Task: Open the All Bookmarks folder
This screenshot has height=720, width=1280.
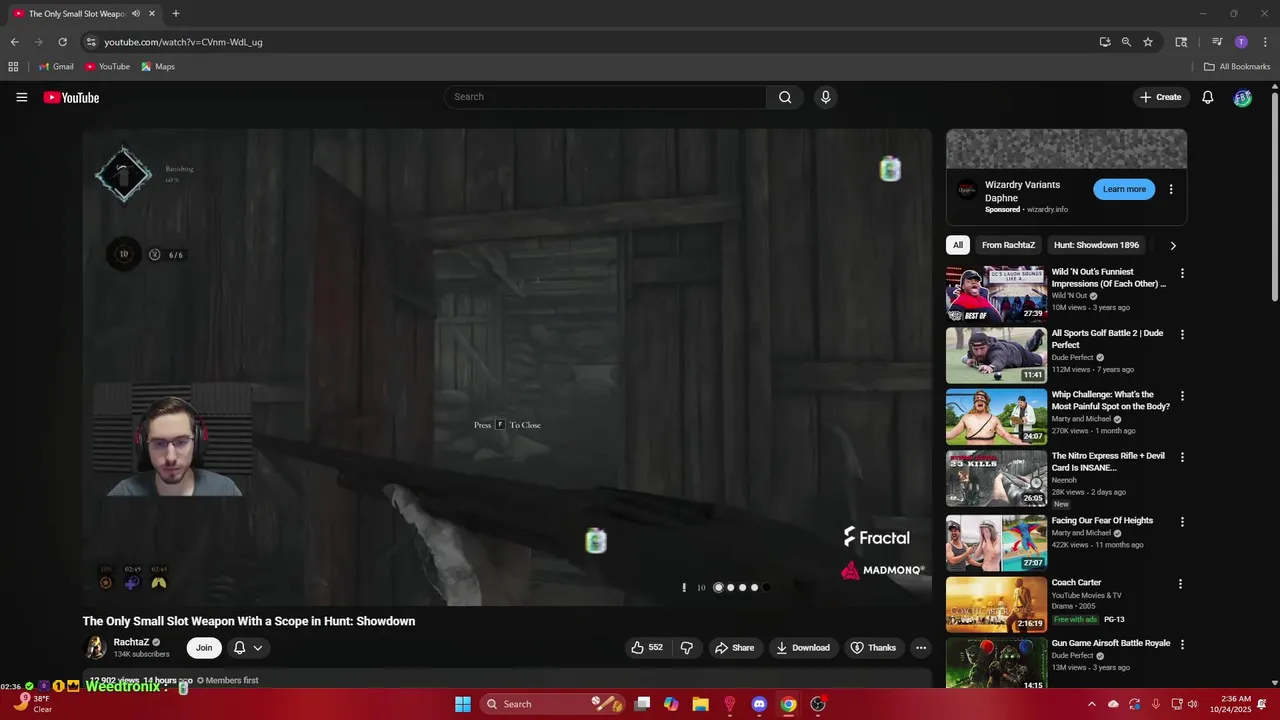Action: point(1237,67)
